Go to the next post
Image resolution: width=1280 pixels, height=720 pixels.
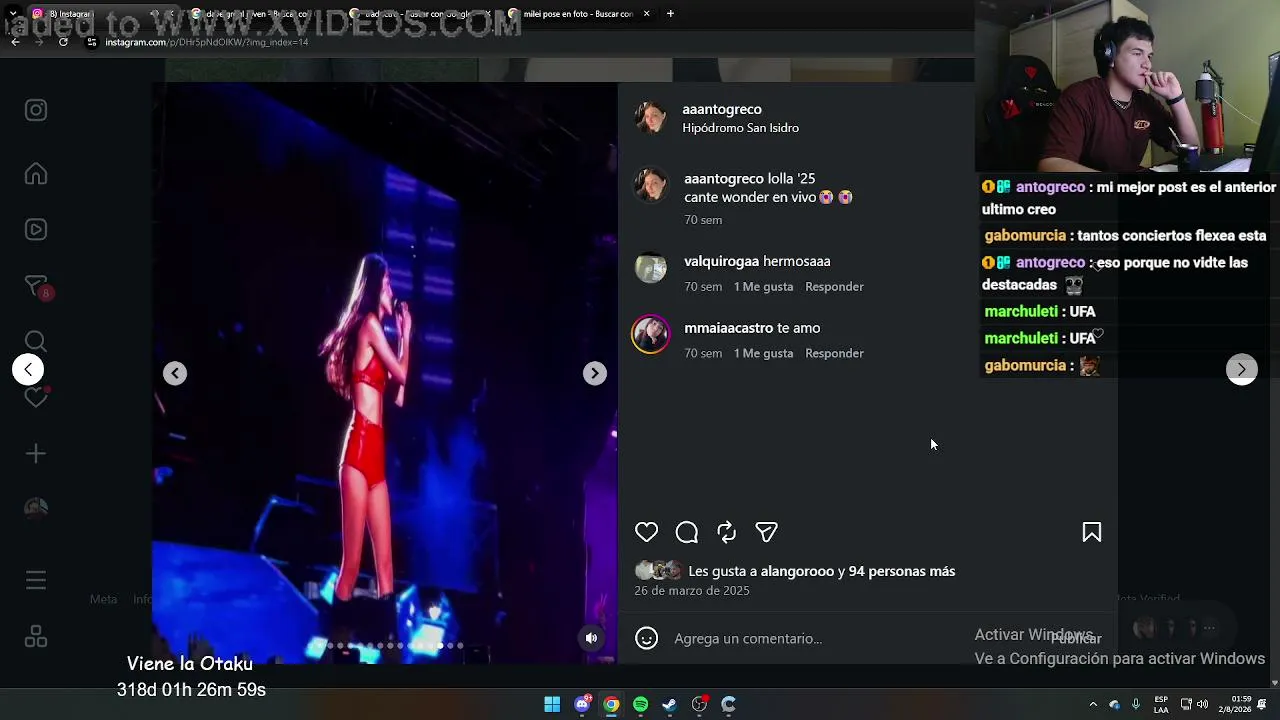[1242, 370]
